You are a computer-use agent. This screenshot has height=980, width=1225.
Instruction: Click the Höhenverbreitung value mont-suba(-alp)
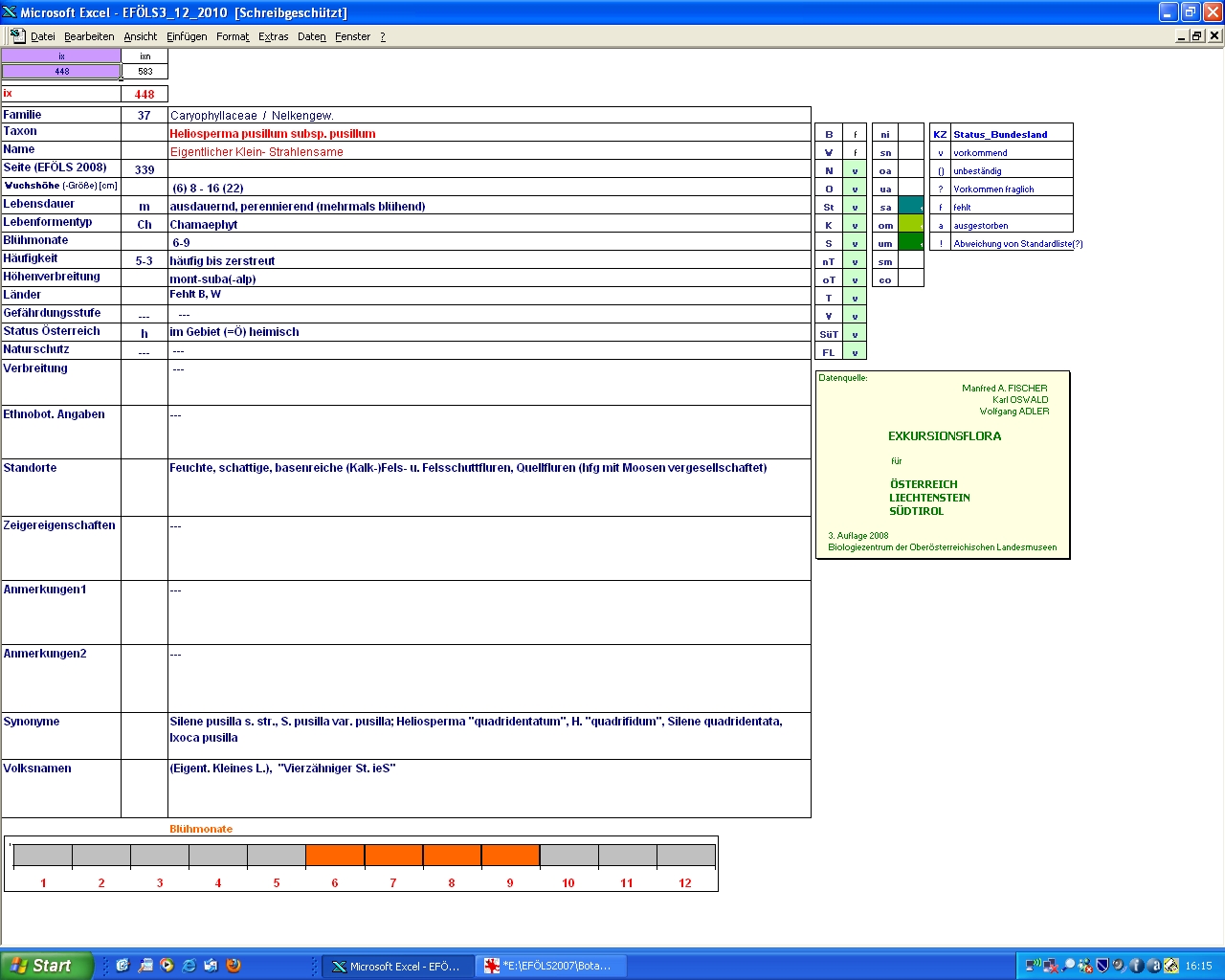tap(212, 279)
